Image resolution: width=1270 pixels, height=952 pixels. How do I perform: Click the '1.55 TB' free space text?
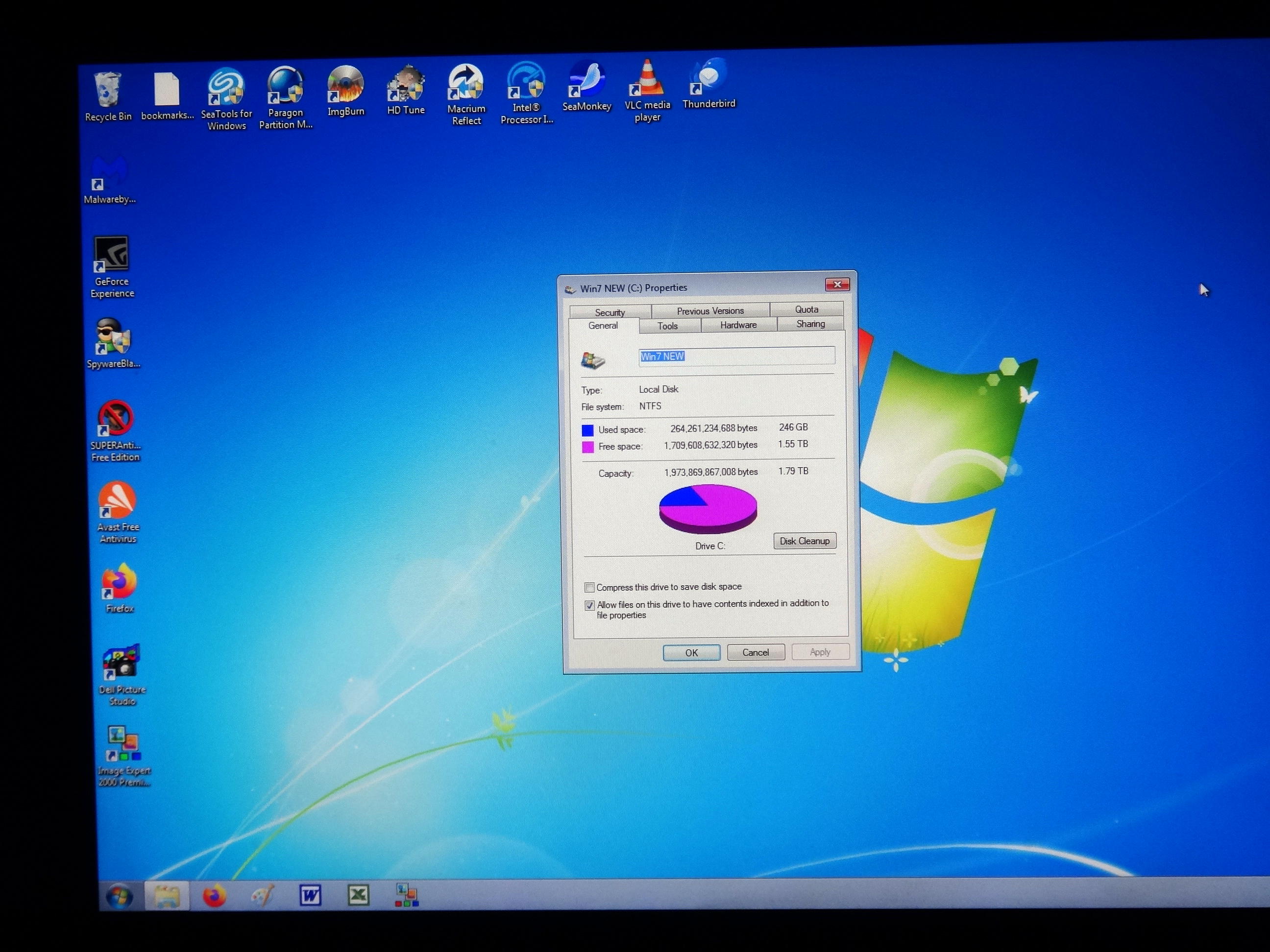[793, 444]
